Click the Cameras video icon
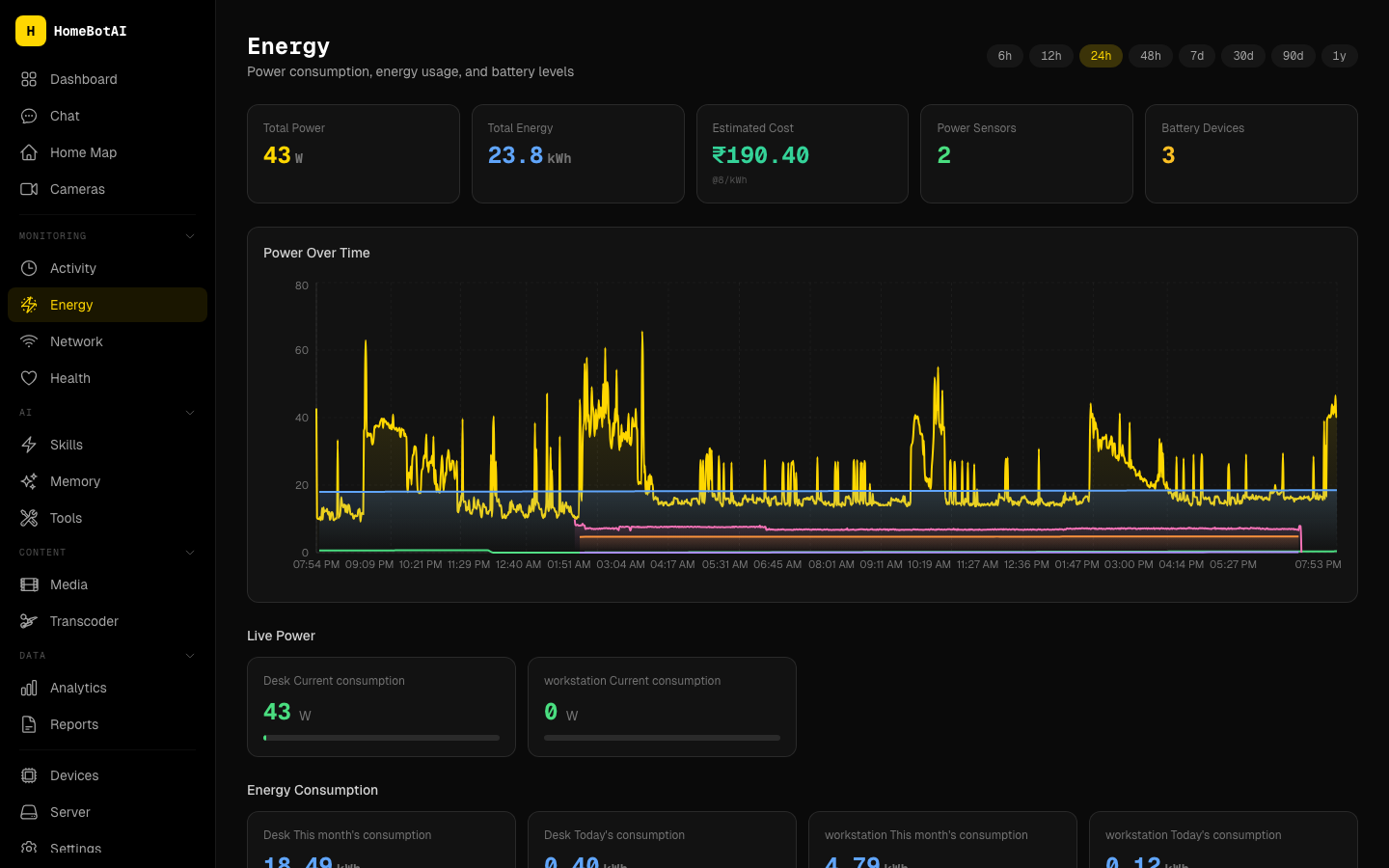The height and width of the screenshot is (868, 1389). [x=29, y=189]
